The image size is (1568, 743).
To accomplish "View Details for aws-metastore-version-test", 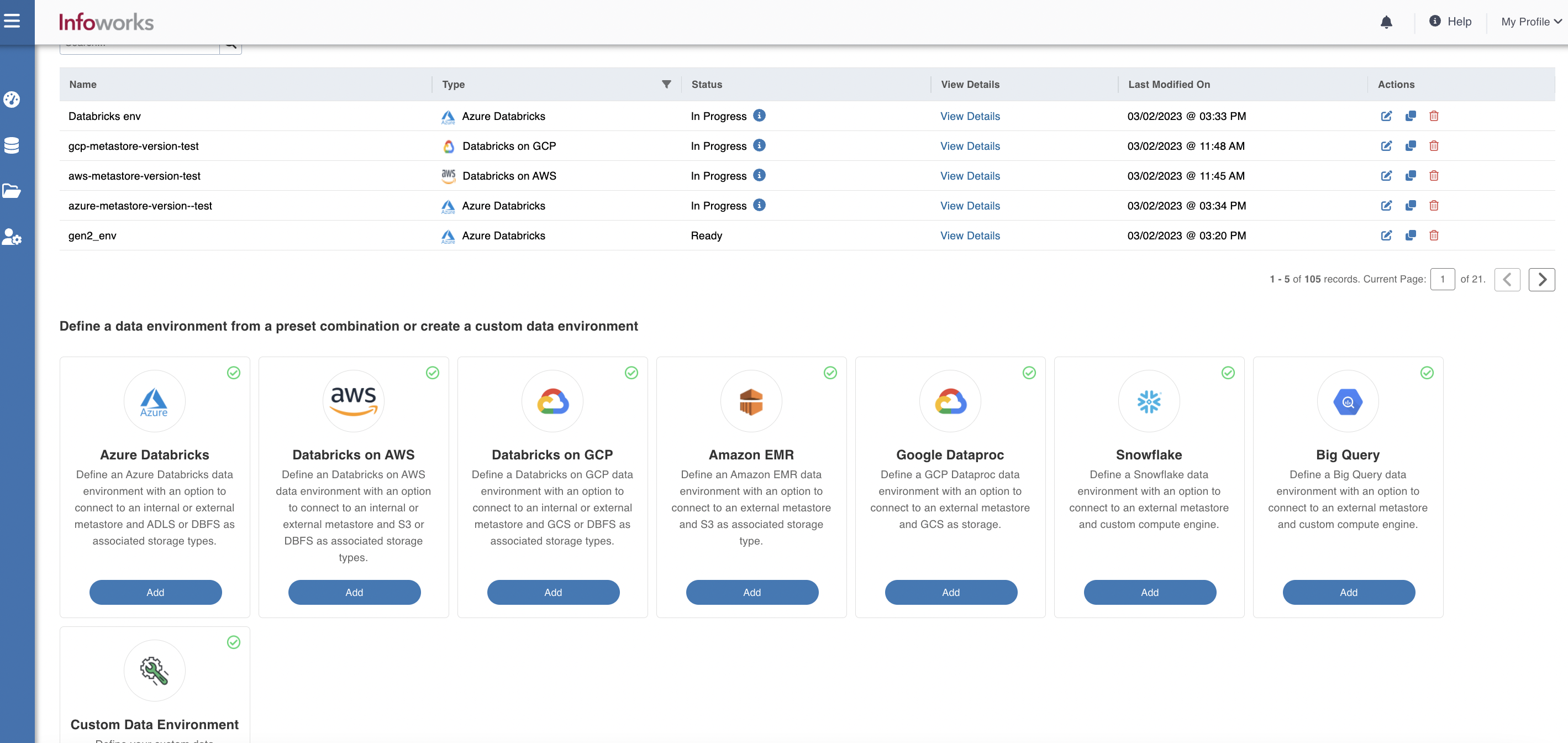I will (970, 175).
